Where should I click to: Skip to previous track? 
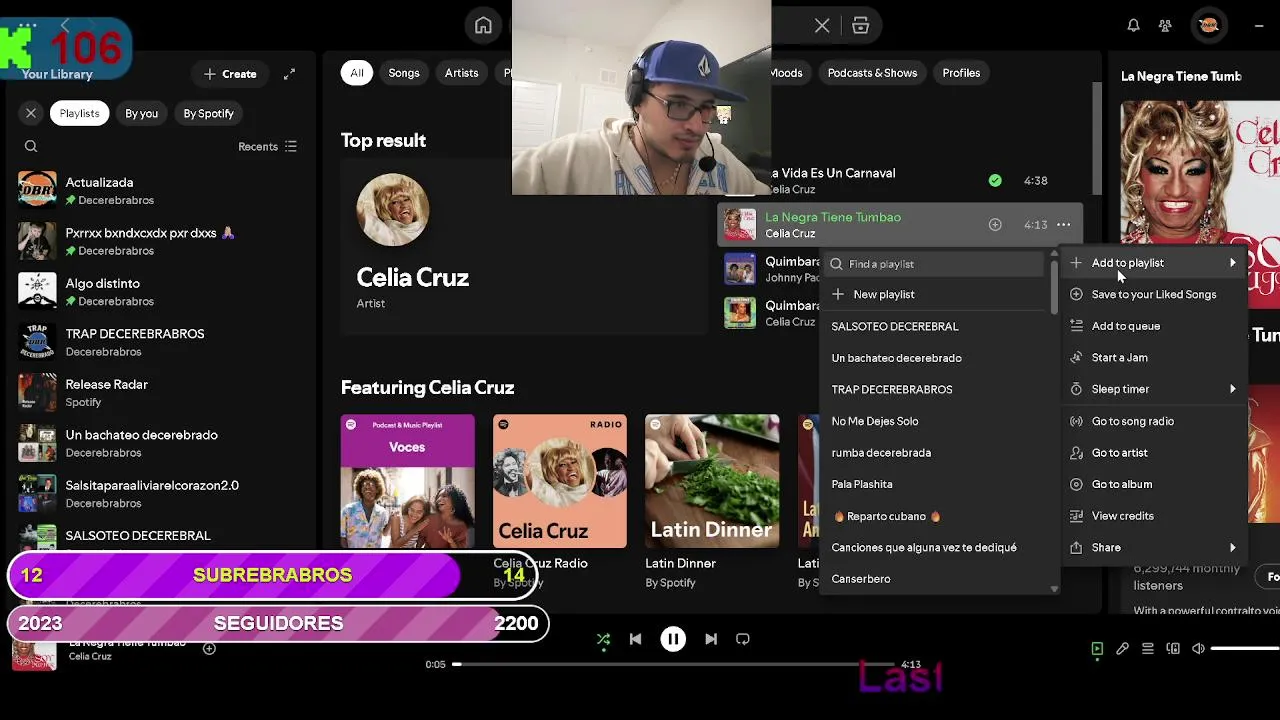[635, 639]
